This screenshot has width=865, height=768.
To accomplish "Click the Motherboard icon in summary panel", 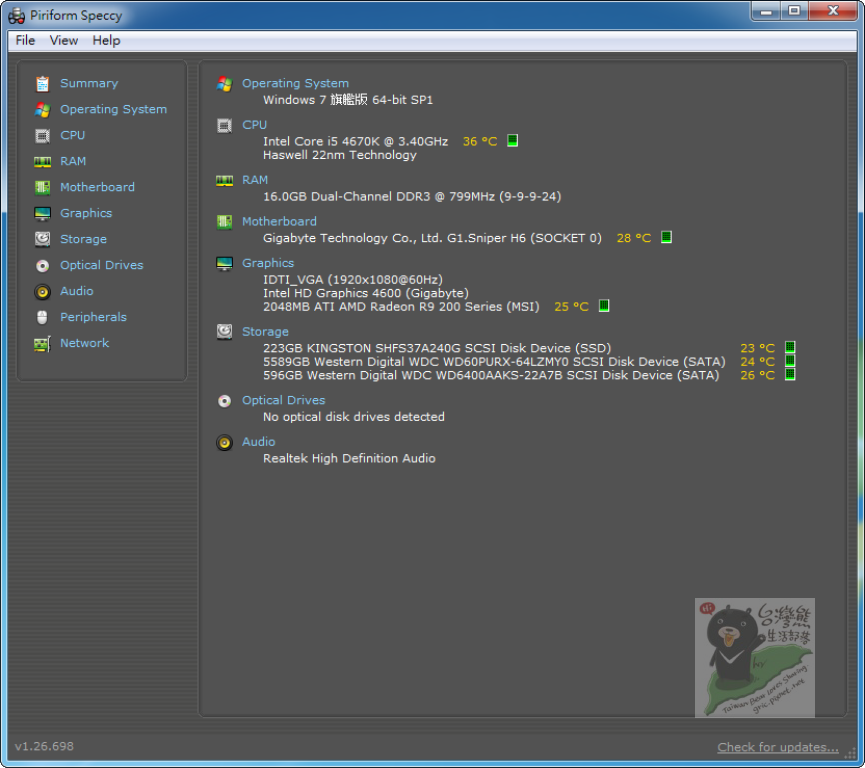I will 225,222.
